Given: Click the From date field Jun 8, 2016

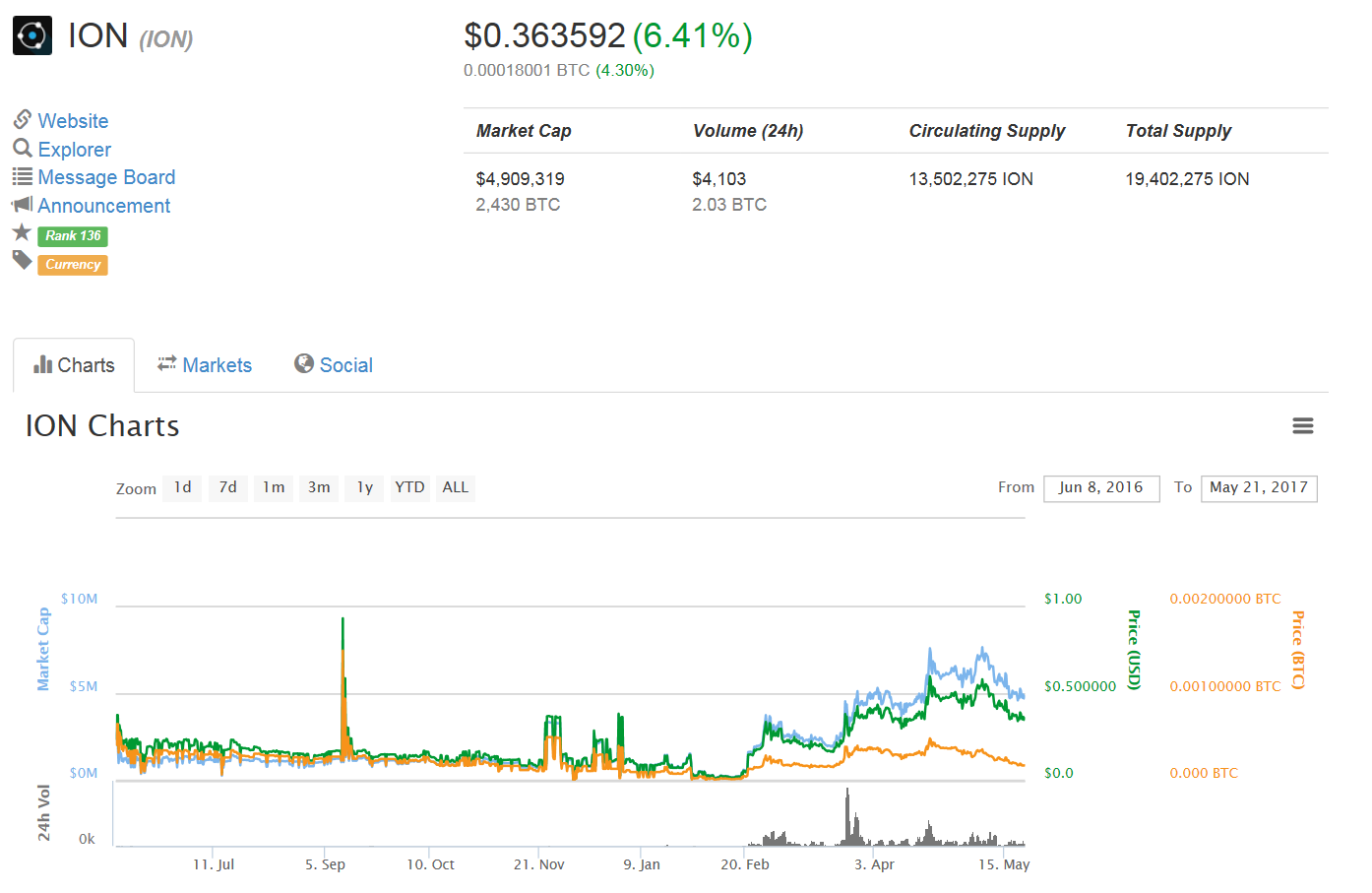Looking at the screenshot, I should point(1101,487).
